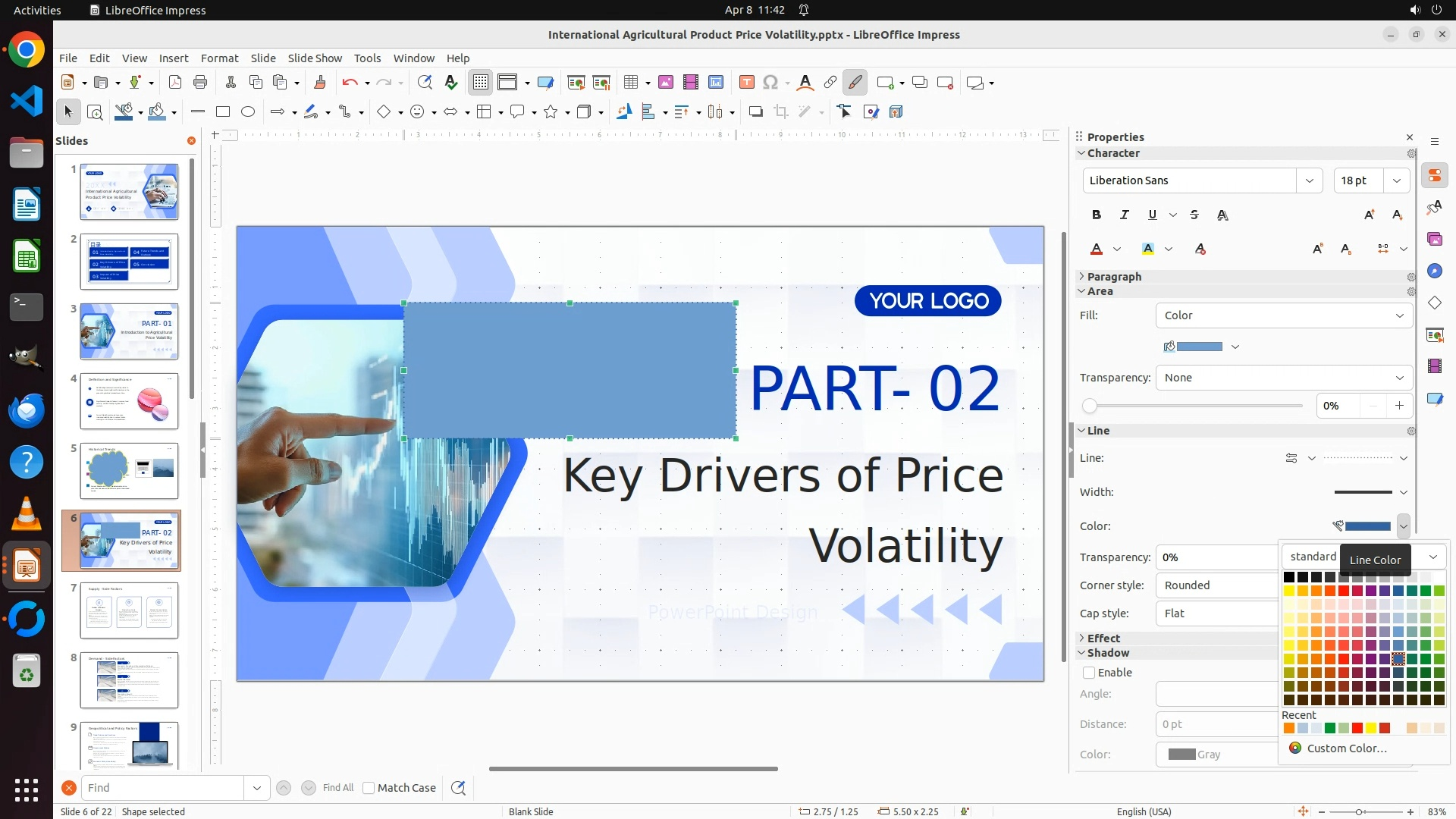Select slide 4 thumbnail

coord(129,401)
